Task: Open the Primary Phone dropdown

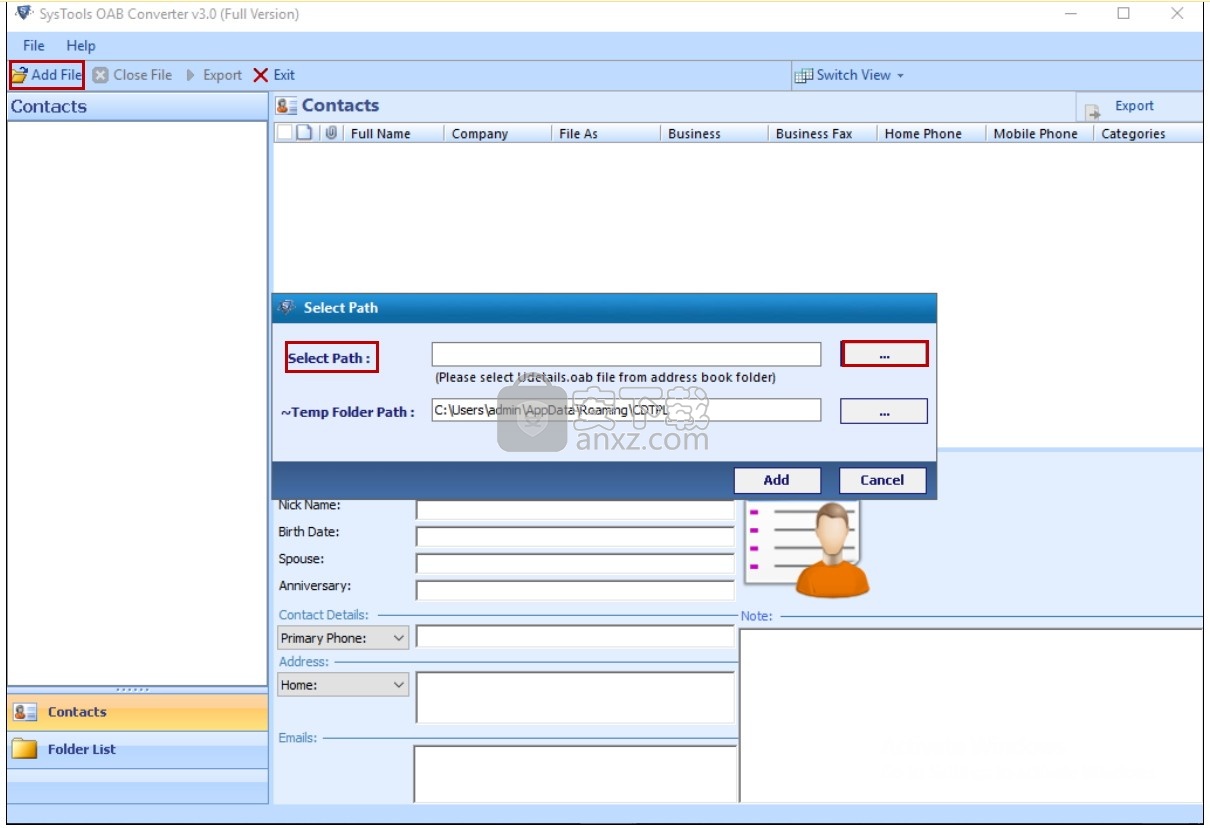Action: [x=343, y=638]
